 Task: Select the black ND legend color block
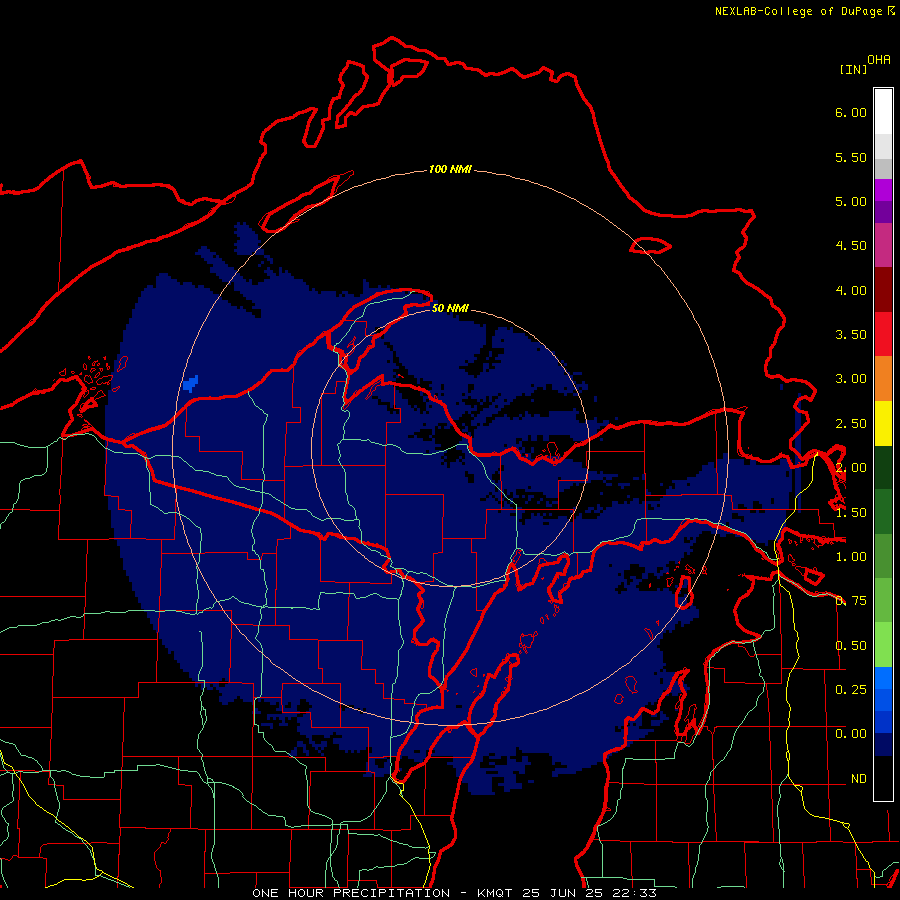coord(883,778)
